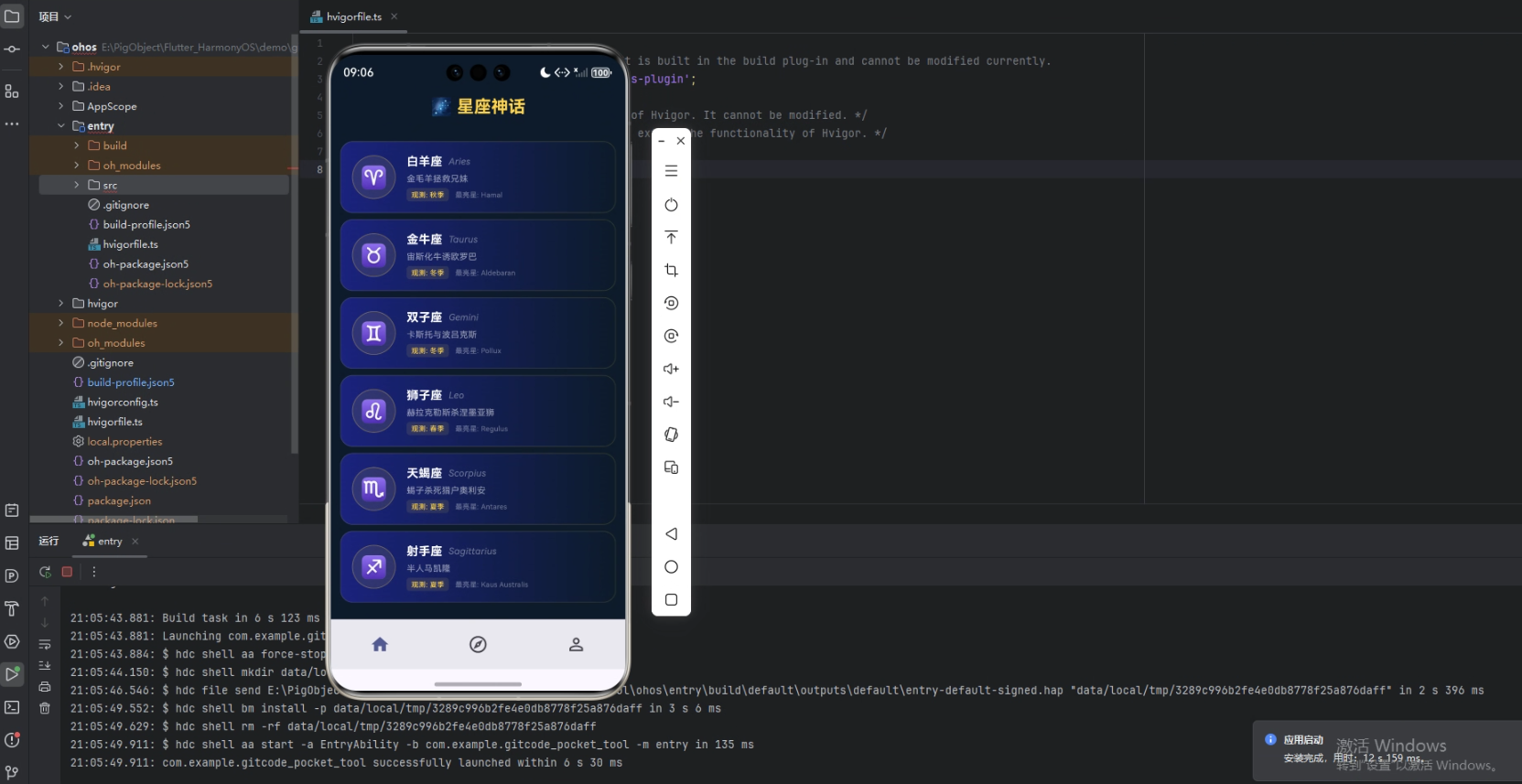Expand the build folder under entry
Image resolution: width=1522 pixels, height=784 pixels.
click(77, 145)
